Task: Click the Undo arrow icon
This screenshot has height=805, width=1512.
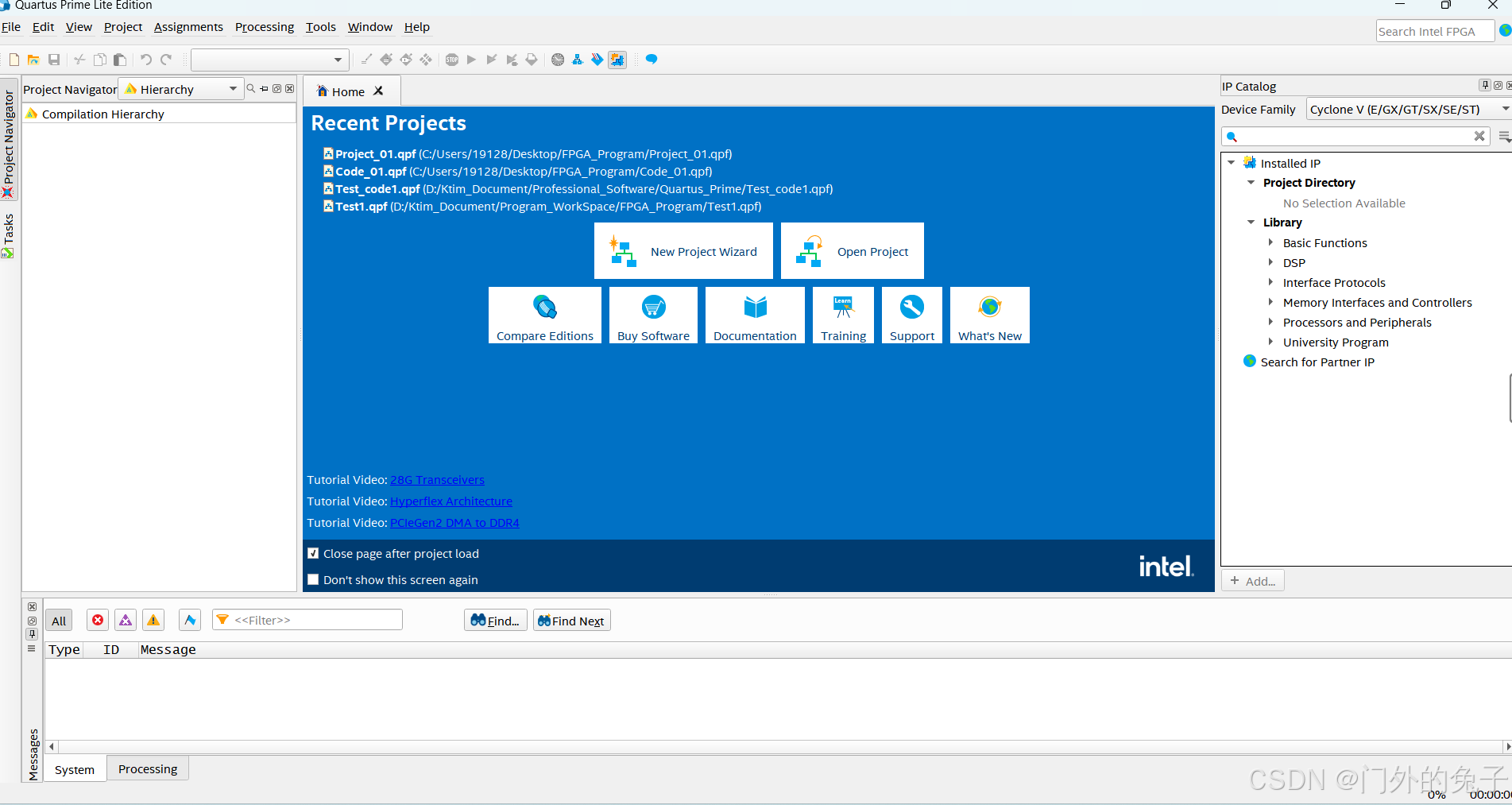Action: (146, 60)
